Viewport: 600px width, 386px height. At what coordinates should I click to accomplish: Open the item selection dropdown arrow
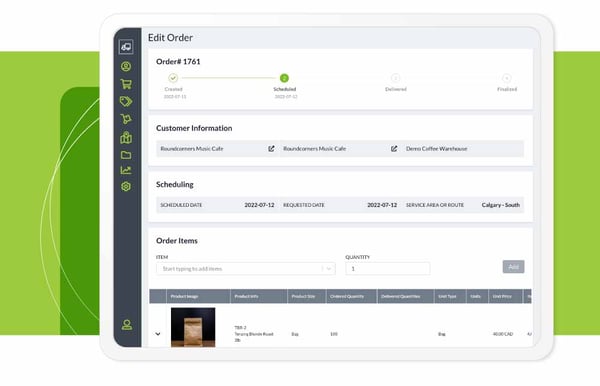click(x=328, y=269)
